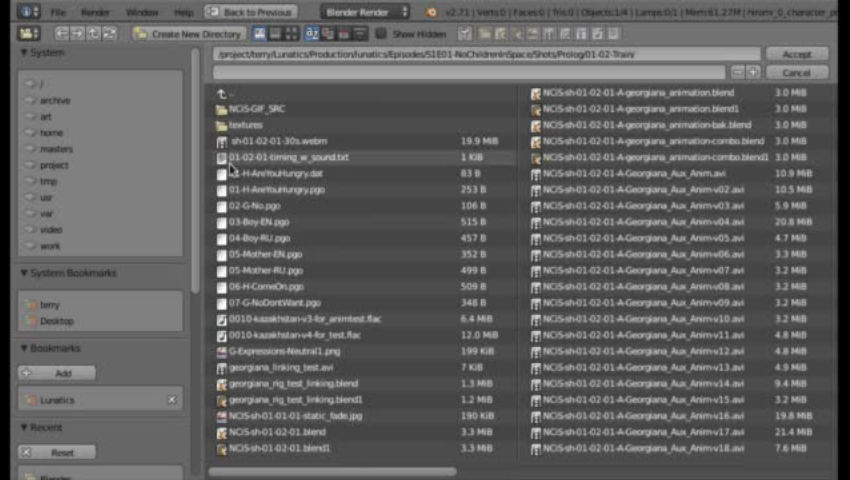850x480 pixels.
Task: Click the refresh file list icon
Action: point(109,33)
